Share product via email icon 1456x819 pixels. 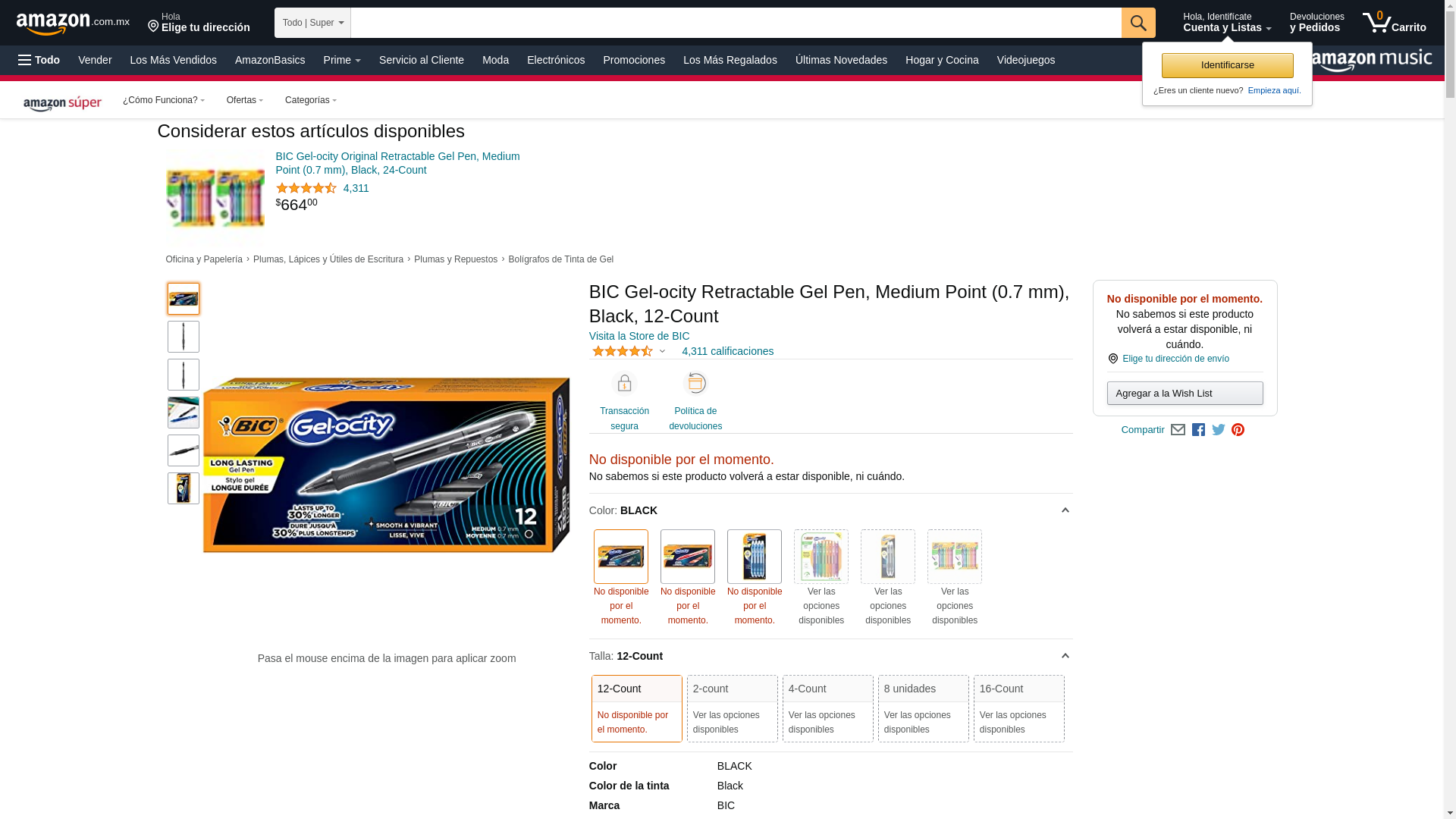point(1178,430)
